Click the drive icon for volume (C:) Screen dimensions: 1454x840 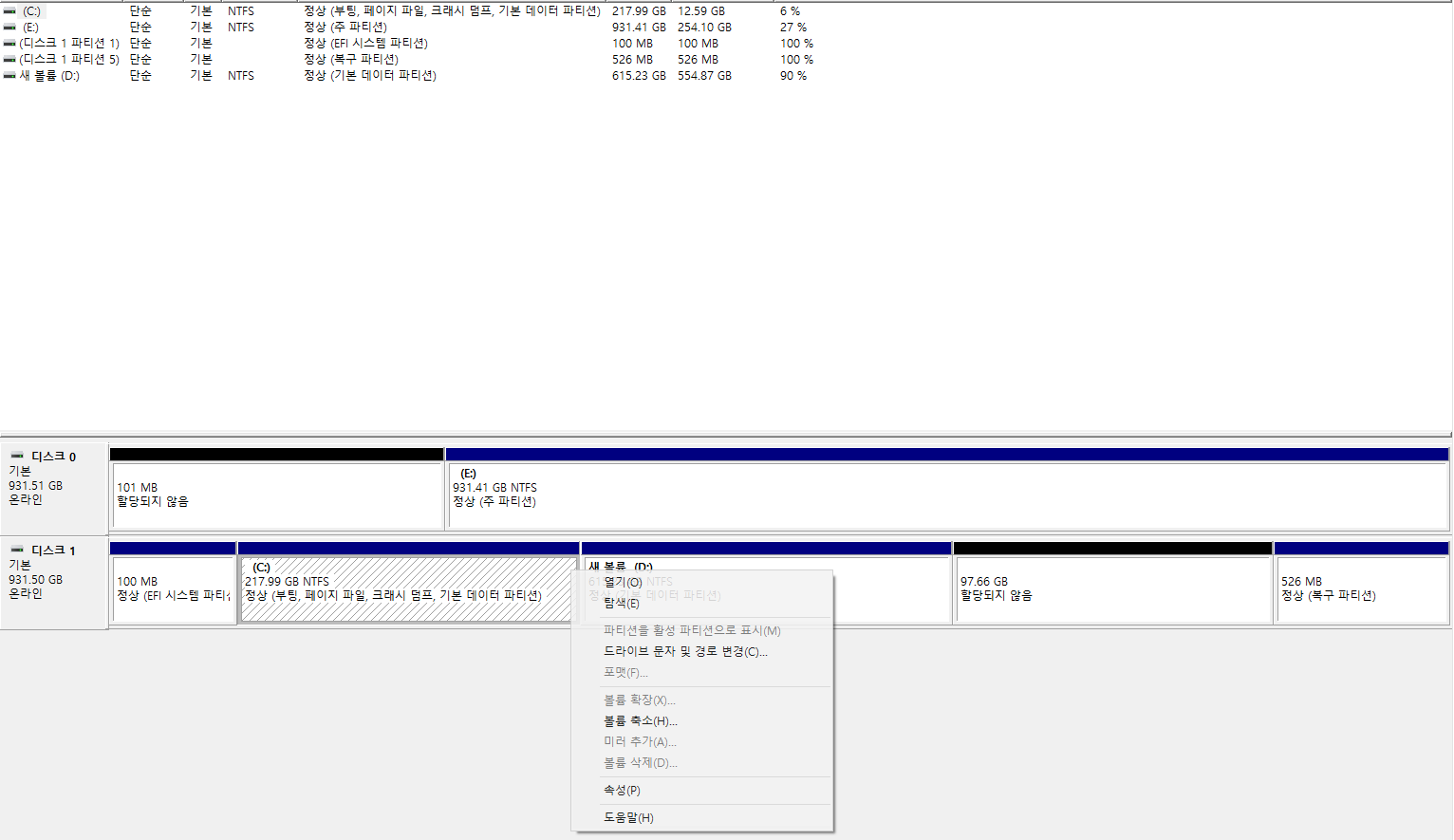(x=9, y=11)
